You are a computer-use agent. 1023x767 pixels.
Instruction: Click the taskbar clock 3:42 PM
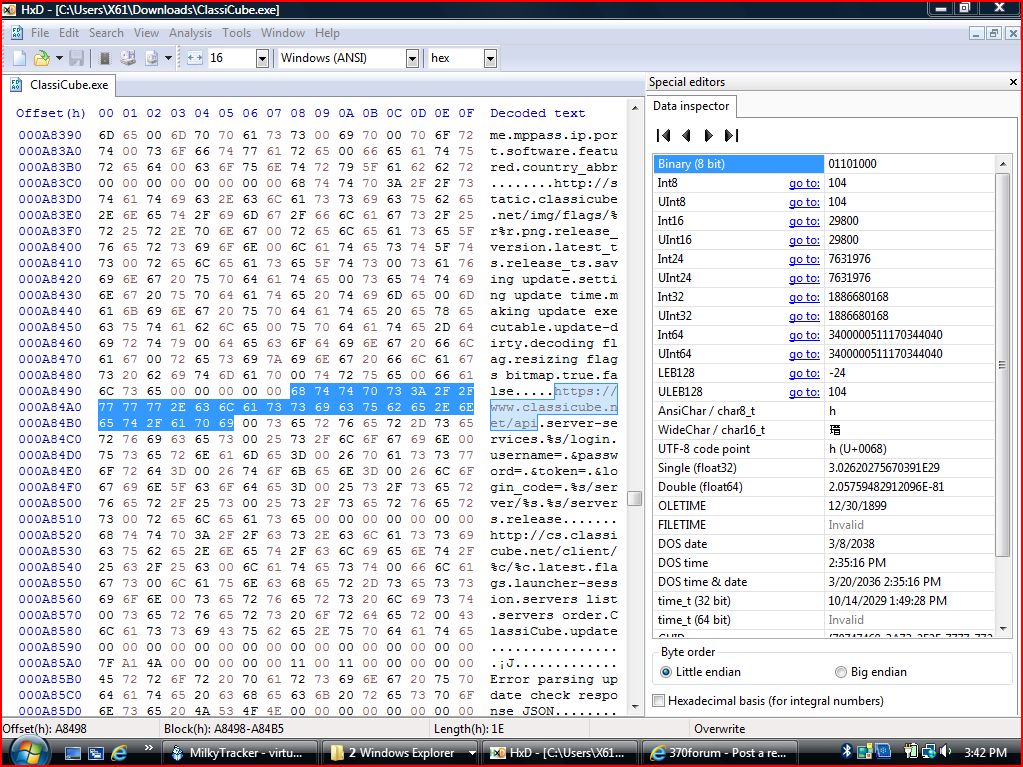985,753
